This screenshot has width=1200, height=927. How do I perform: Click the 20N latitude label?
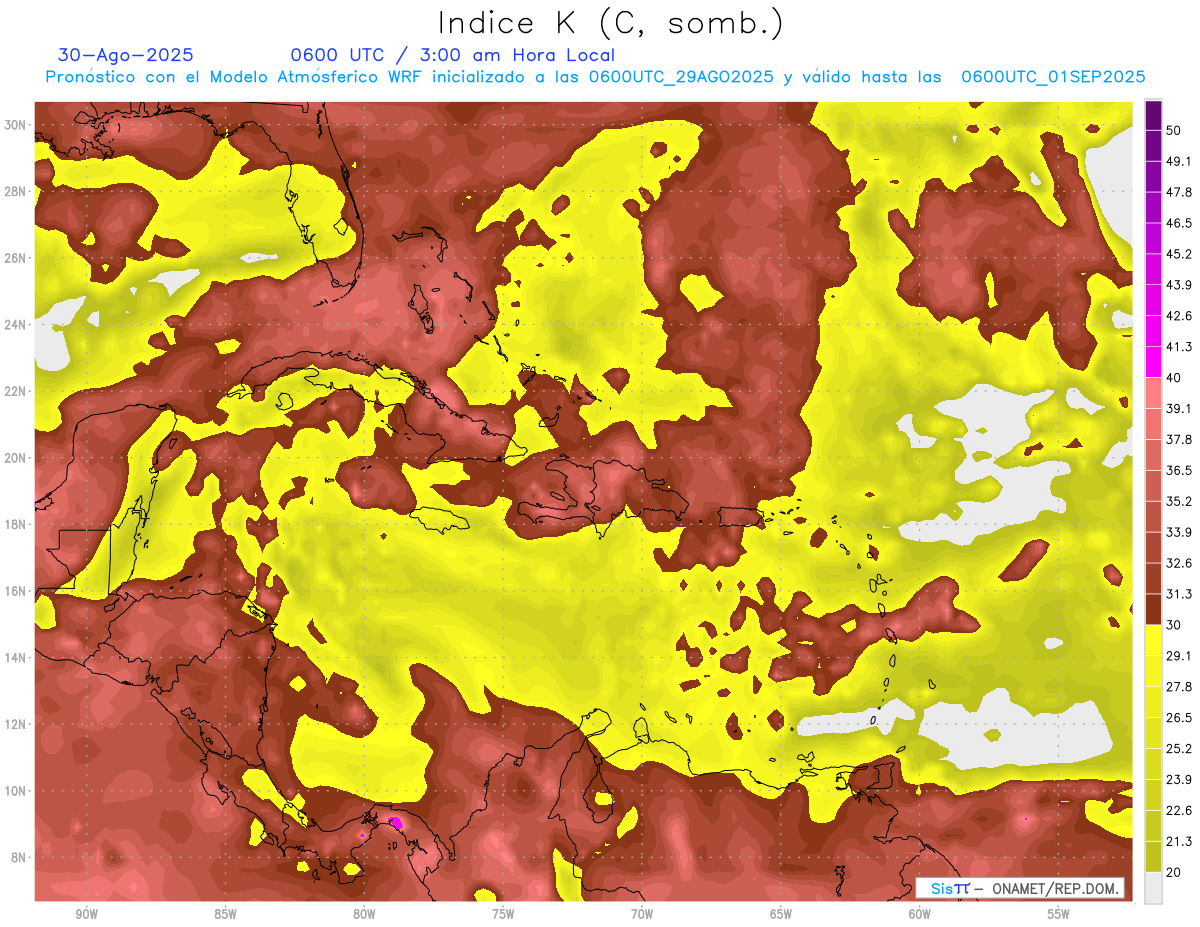pos(17,458)
